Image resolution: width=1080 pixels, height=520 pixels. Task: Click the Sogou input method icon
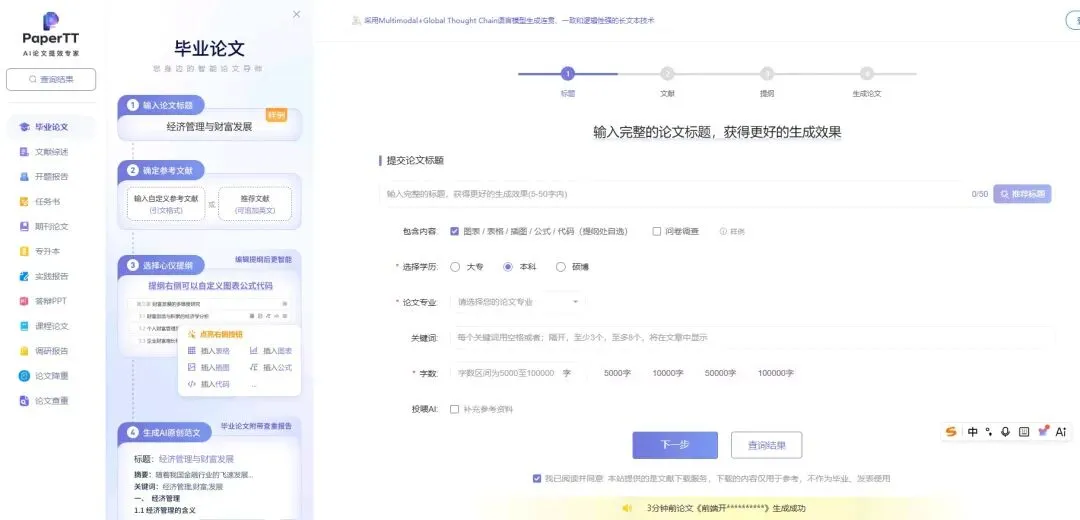tap(951, 432)
